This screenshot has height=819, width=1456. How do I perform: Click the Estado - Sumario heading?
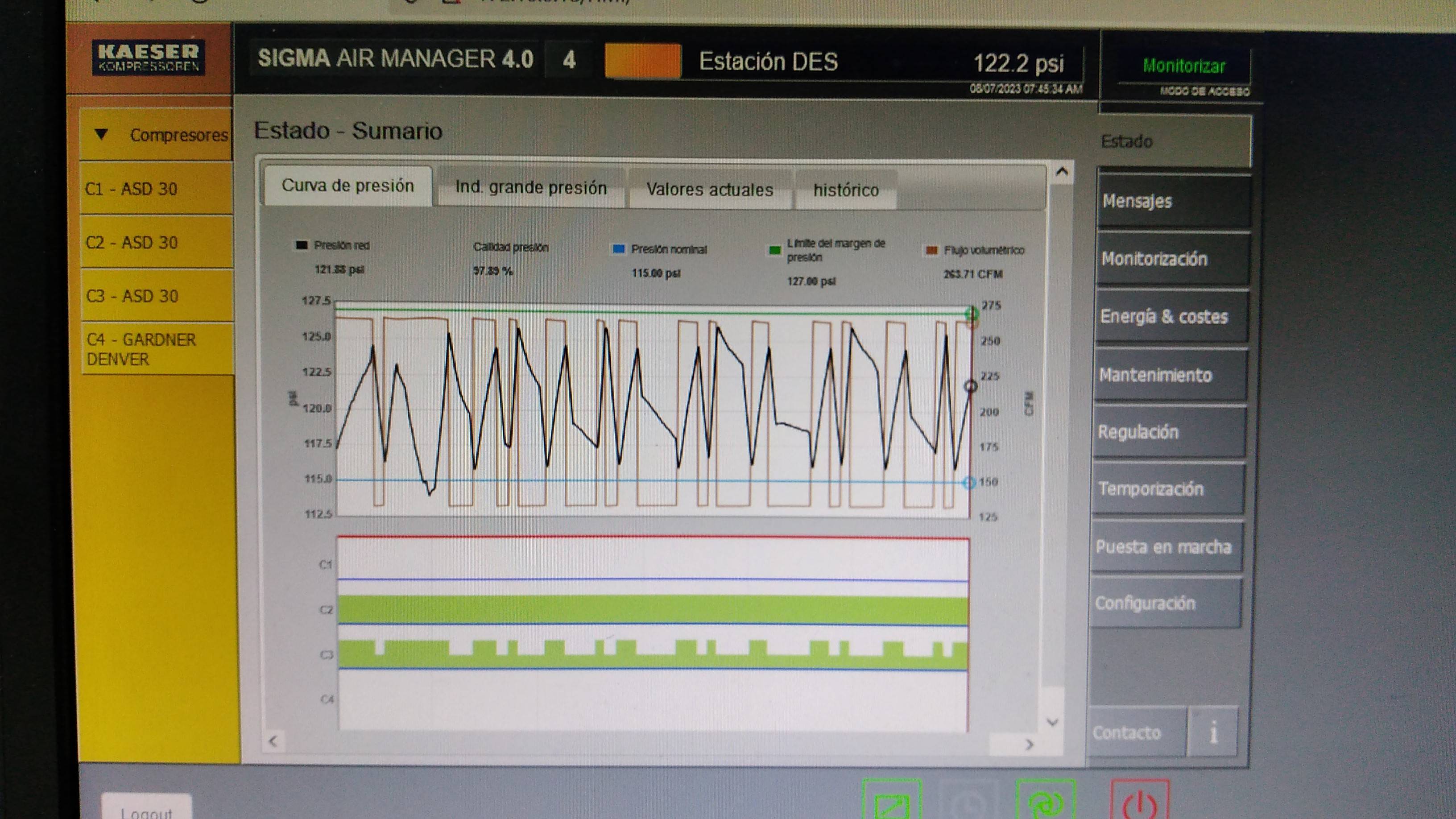pyautogui.click(x=347, y=131)
